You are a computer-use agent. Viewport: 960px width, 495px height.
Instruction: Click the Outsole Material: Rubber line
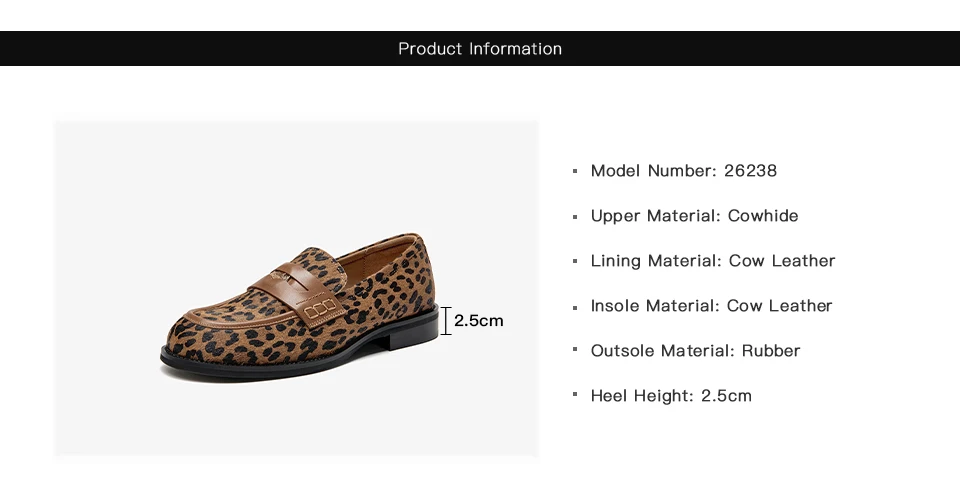695,351
